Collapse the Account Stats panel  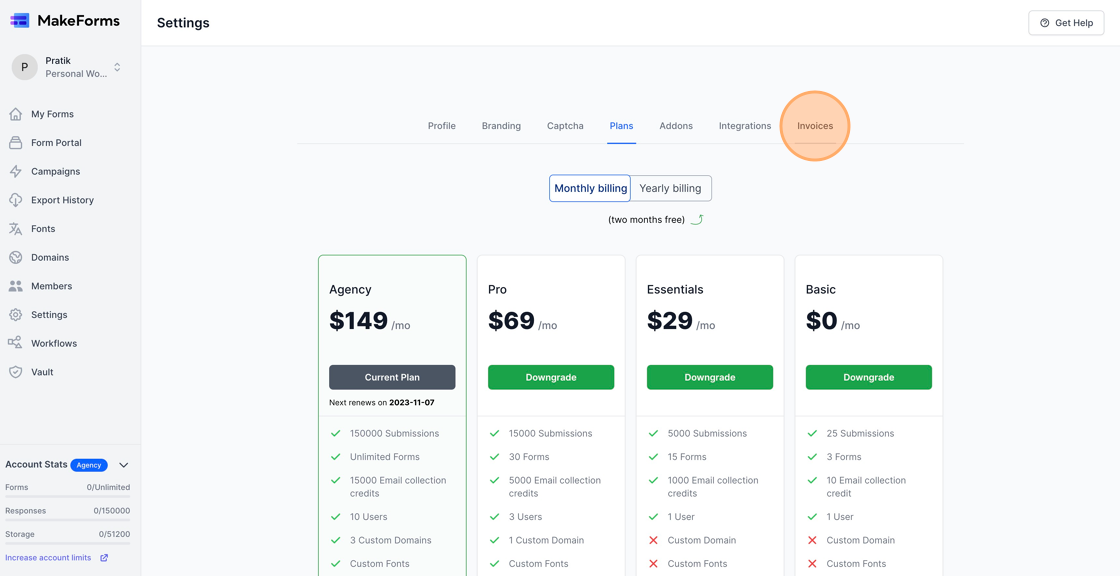point(123,464)
